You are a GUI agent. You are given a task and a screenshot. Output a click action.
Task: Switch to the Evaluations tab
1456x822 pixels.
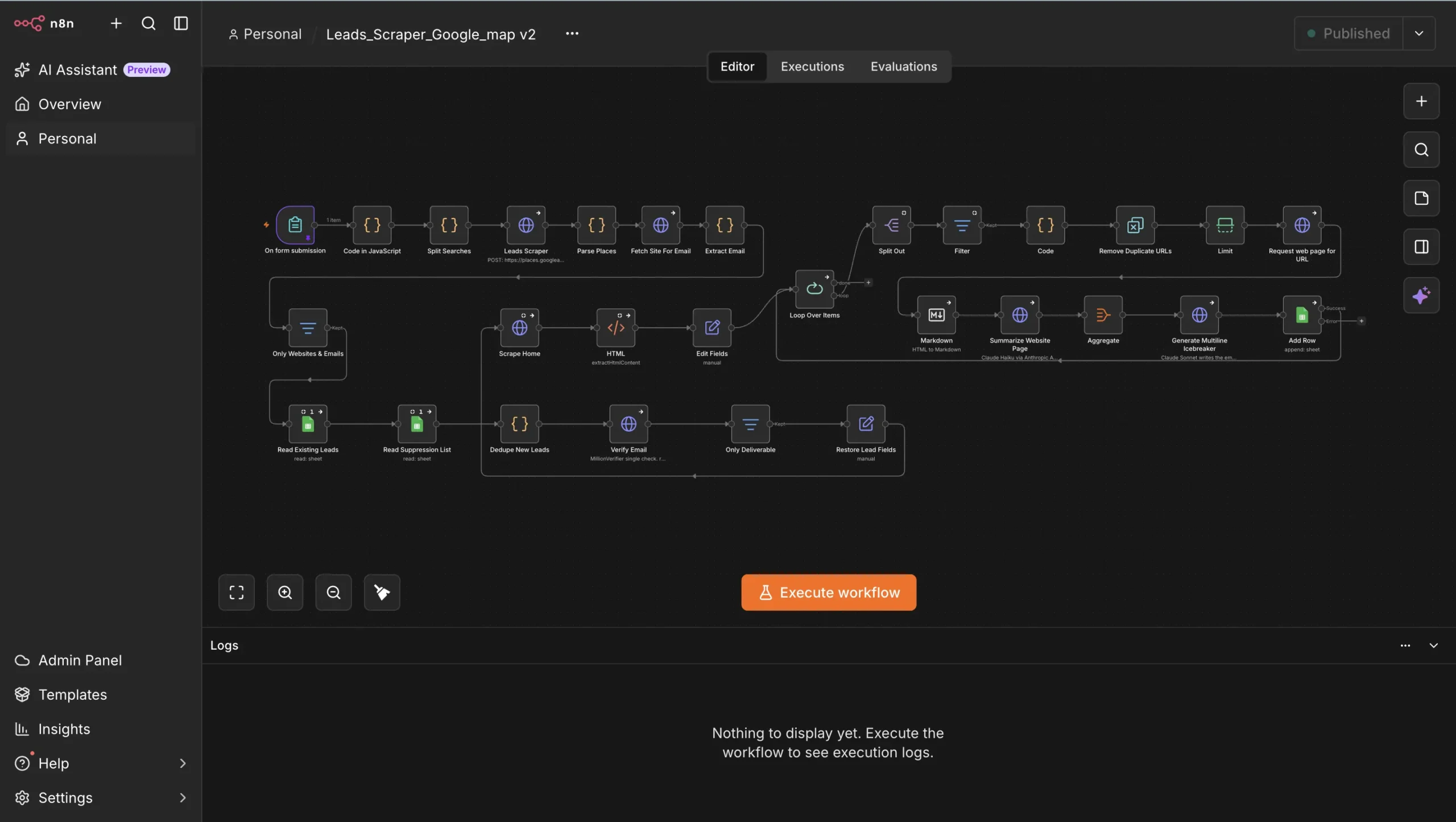point(904,67)
